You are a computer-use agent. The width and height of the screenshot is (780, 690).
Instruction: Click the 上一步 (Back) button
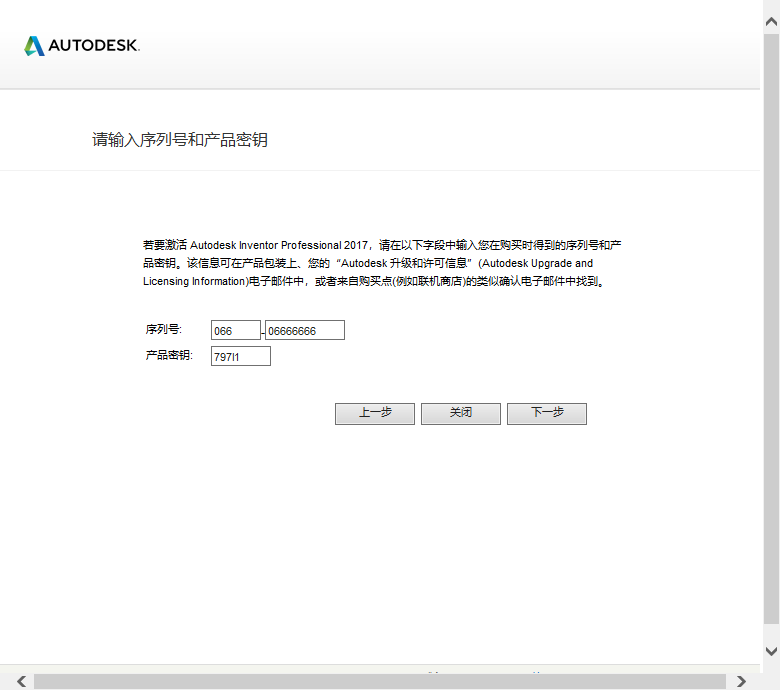(x=375, y=413)
